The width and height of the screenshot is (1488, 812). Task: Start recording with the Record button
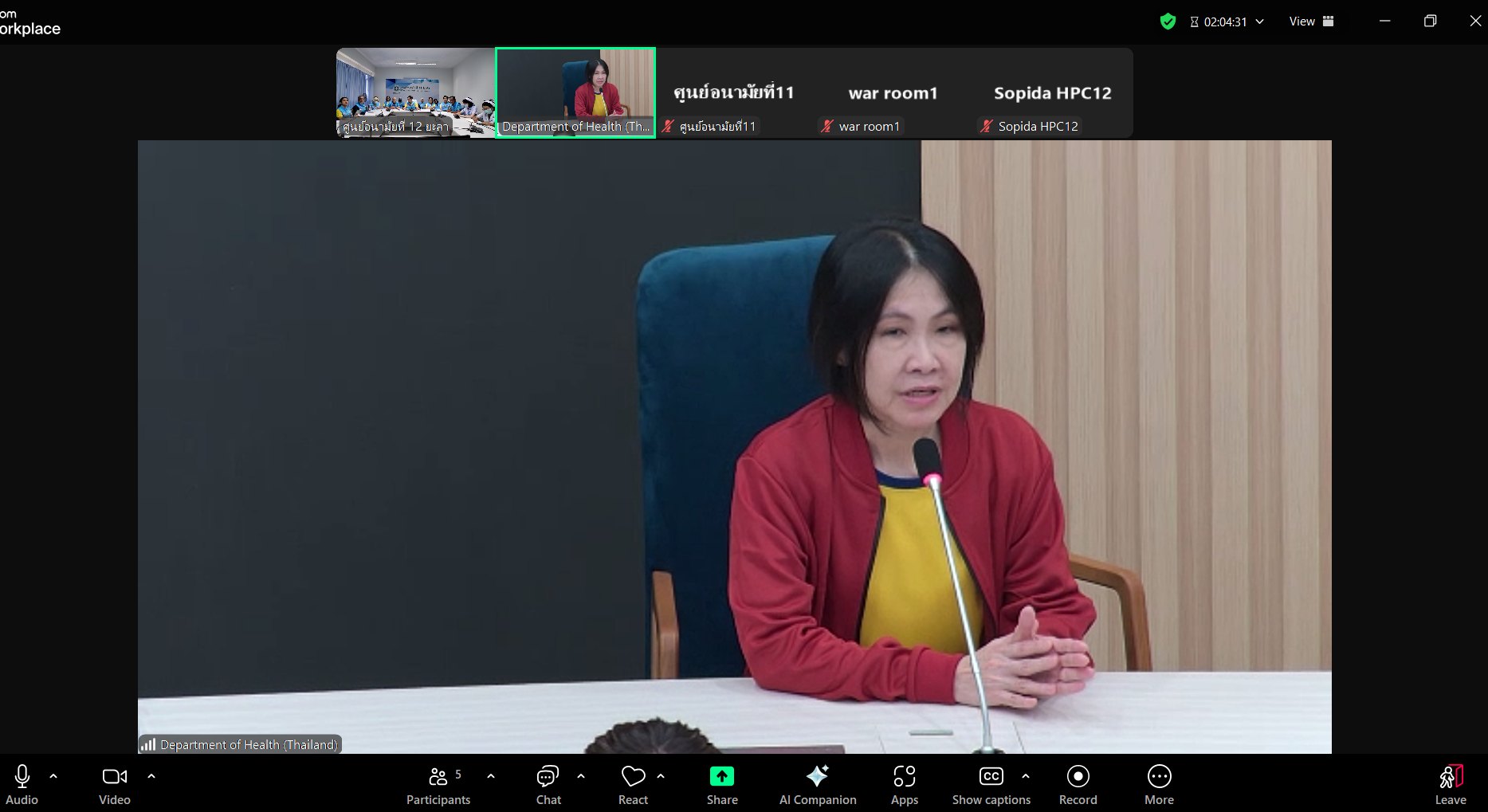point(1078,785)
